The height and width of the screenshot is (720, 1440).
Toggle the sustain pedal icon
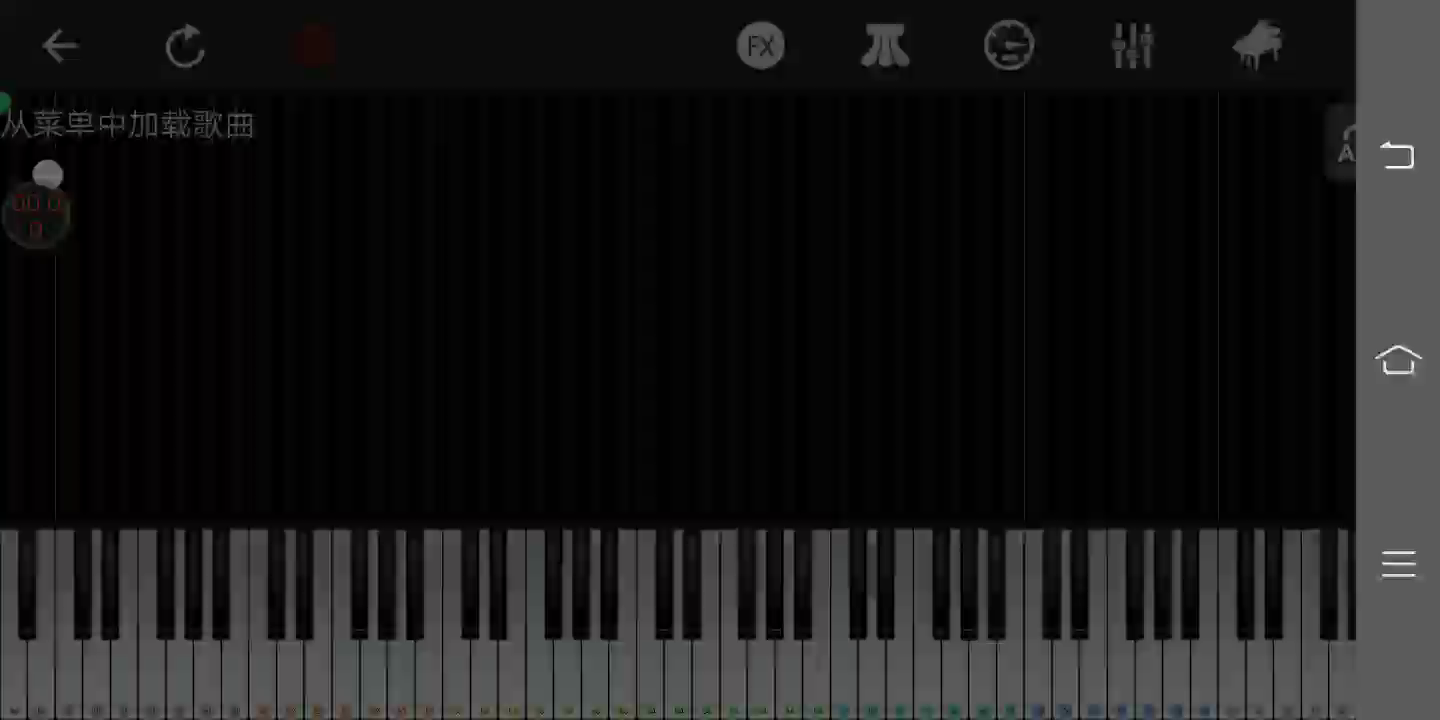pos(885,46)
